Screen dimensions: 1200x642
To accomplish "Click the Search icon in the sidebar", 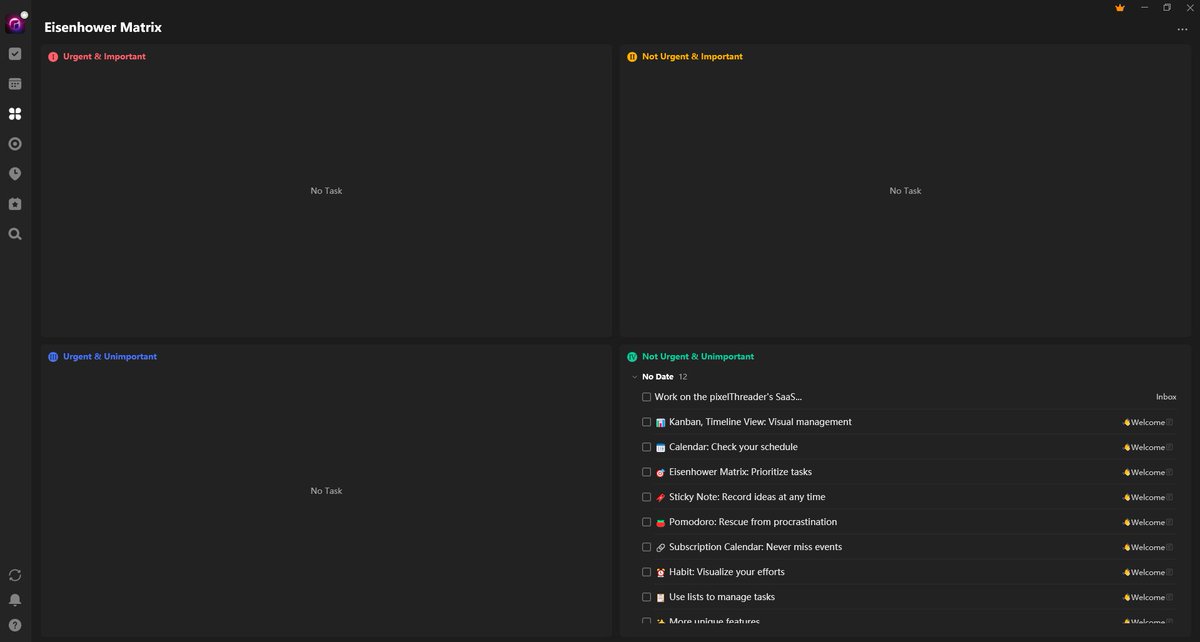I will (x=14, y=233).
